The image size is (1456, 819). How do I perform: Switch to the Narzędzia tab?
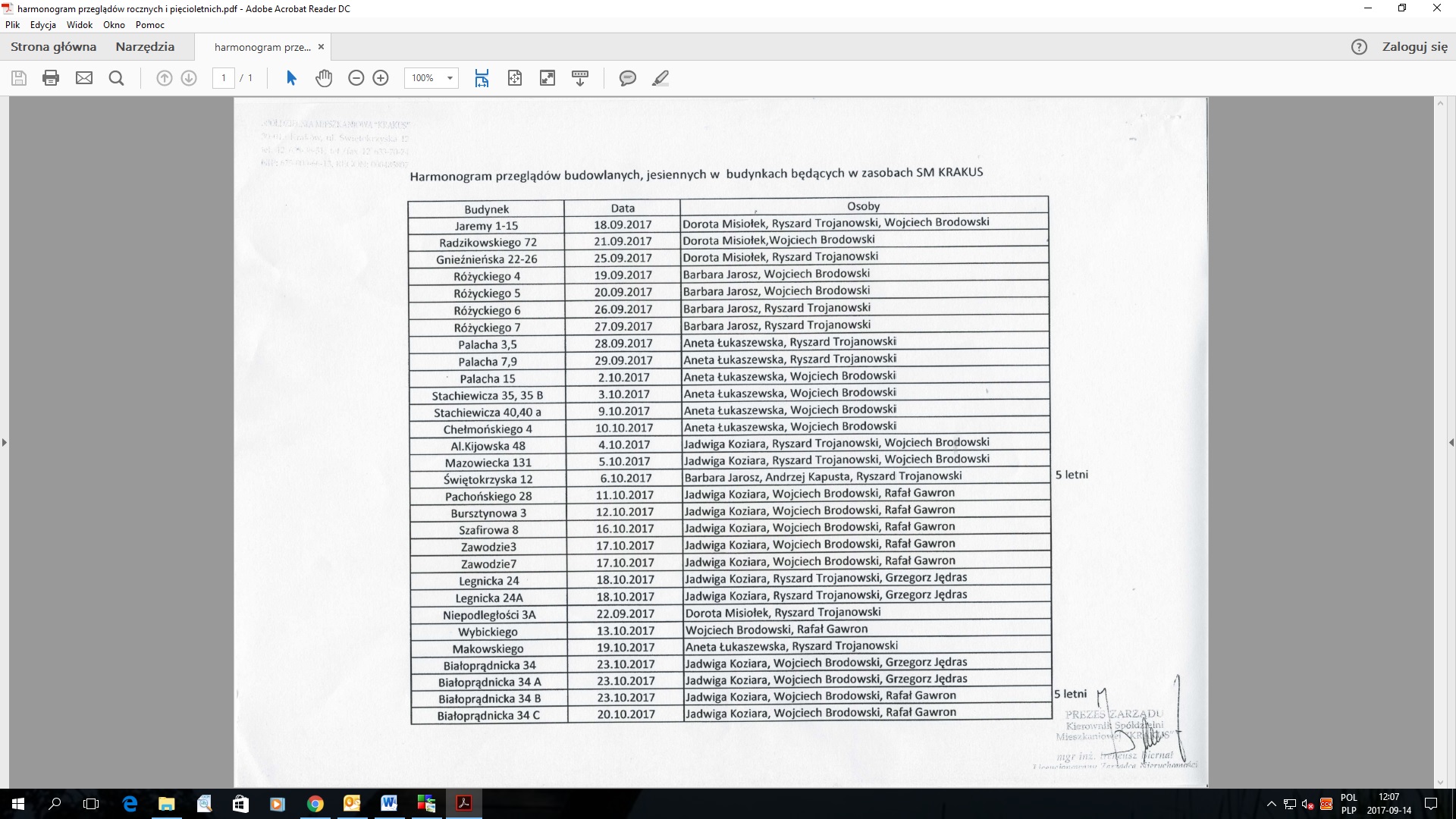[x=145, y=47]
